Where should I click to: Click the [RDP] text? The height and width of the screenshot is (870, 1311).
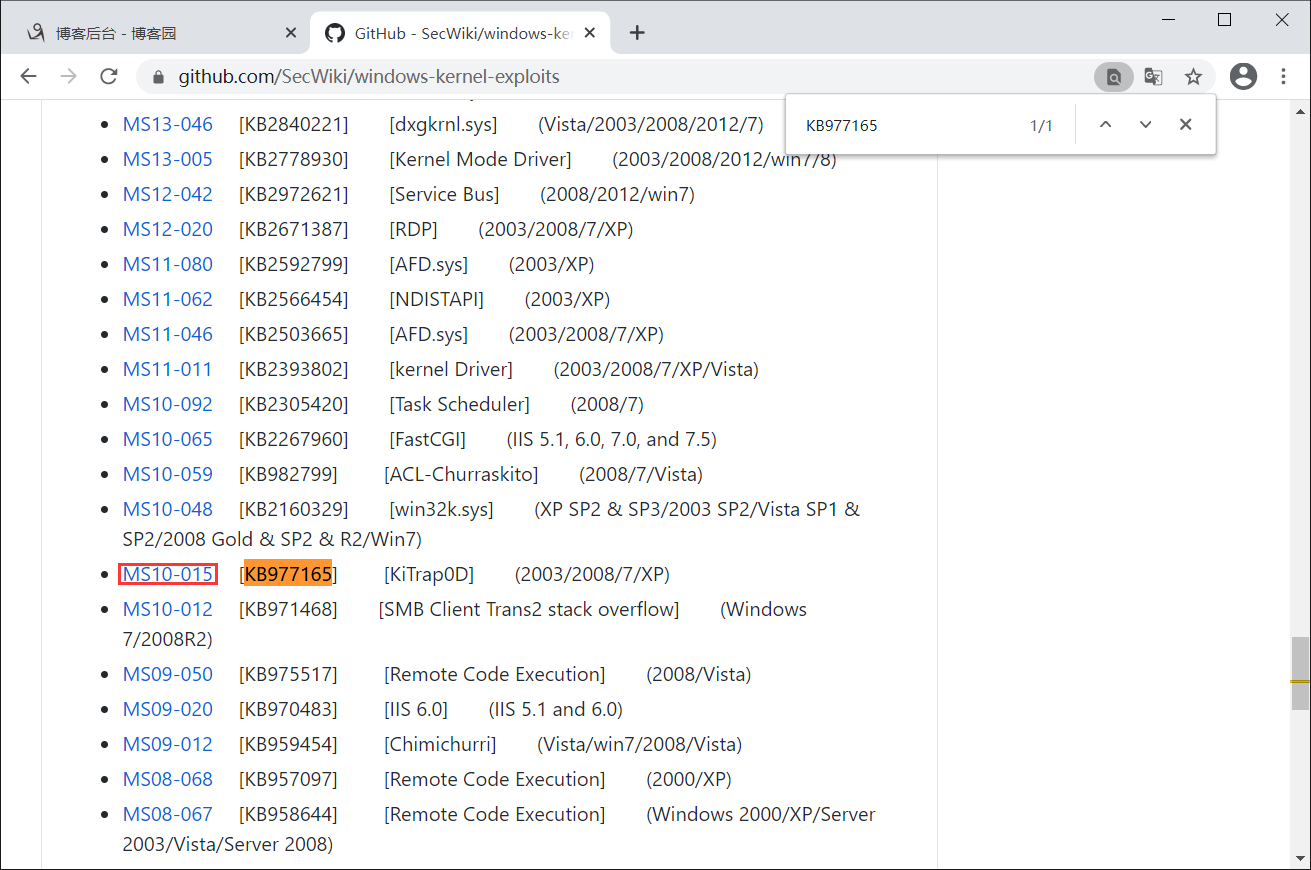coord(413,229)
